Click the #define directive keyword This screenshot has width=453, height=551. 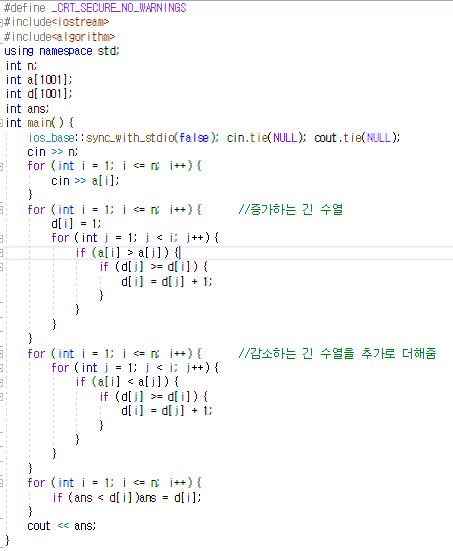pyautogui.click(x=25, y=8)
